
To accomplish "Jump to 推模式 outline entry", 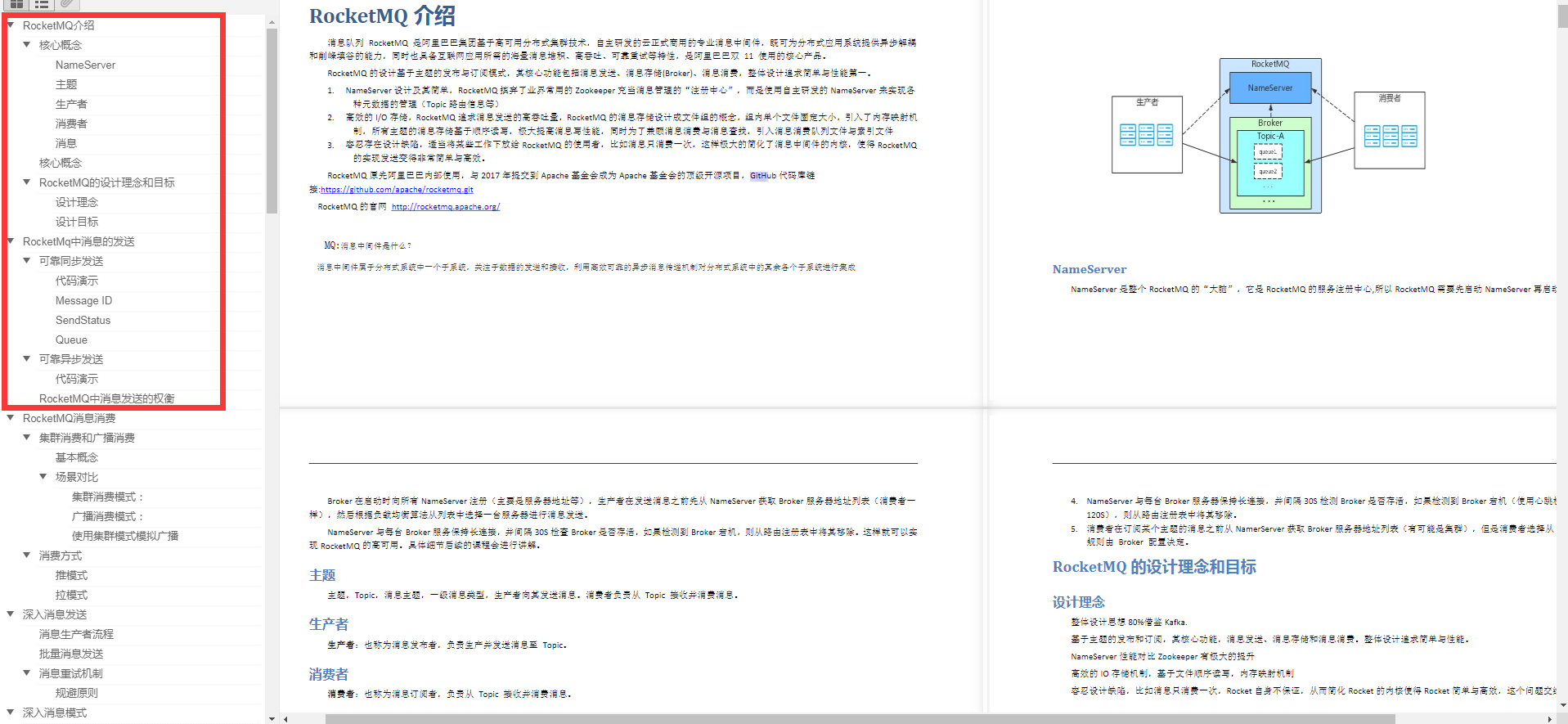I will [71, 575].
